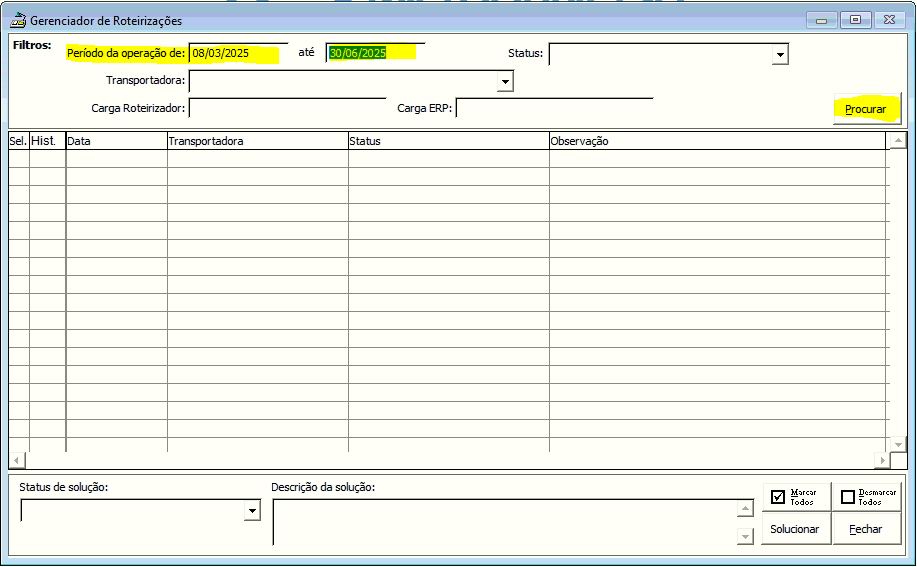Click inside the Descrição da solução text box
This screenshot has width=917, height=567.
point(504,522)
